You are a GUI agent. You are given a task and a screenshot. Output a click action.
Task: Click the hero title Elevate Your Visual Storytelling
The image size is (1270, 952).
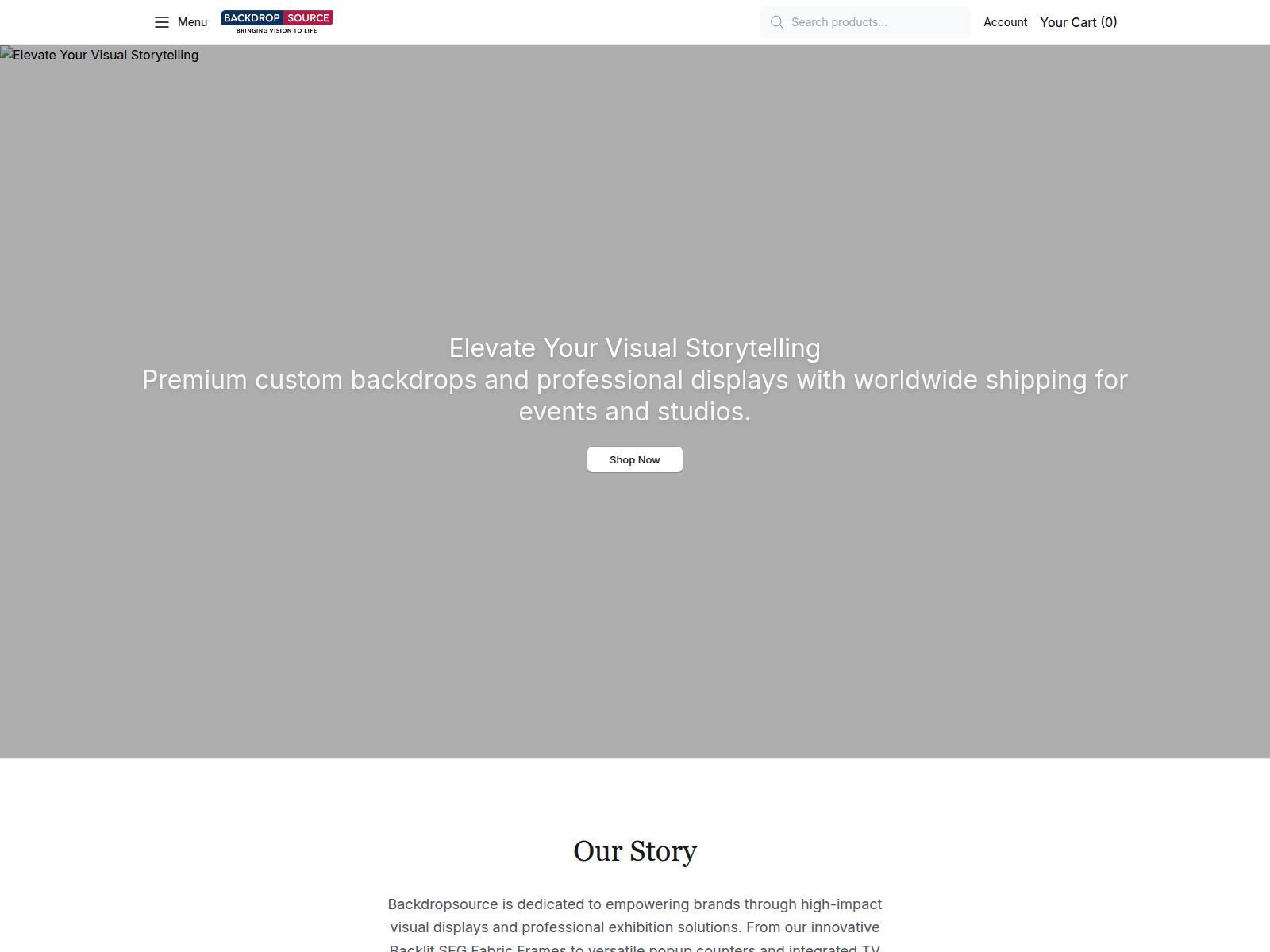(x=635, y=348)
